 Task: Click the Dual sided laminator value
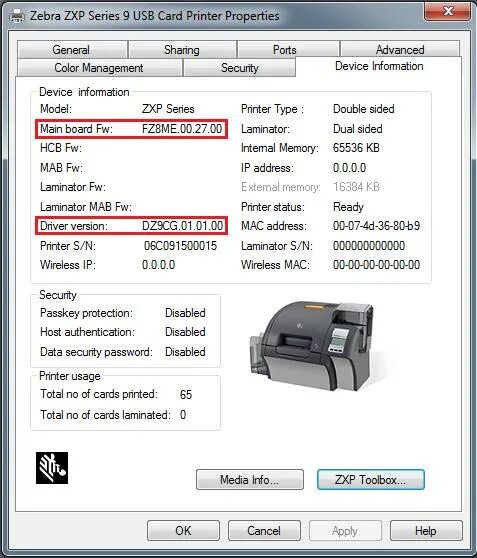[357, 129]
